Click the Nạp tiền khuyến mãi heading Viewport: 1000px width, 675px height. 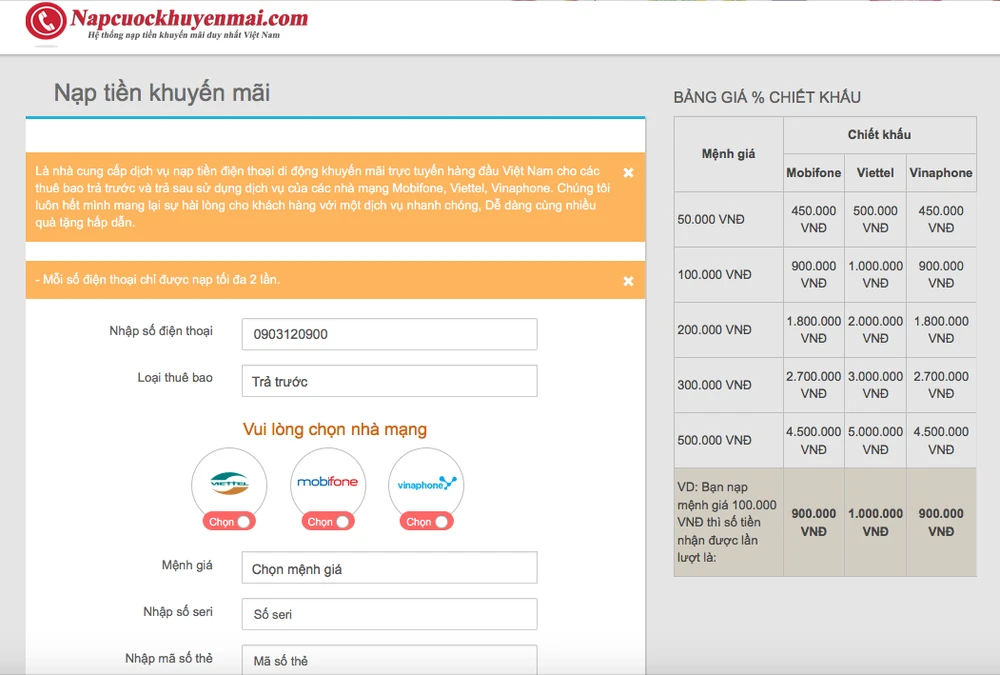[162, 93]
